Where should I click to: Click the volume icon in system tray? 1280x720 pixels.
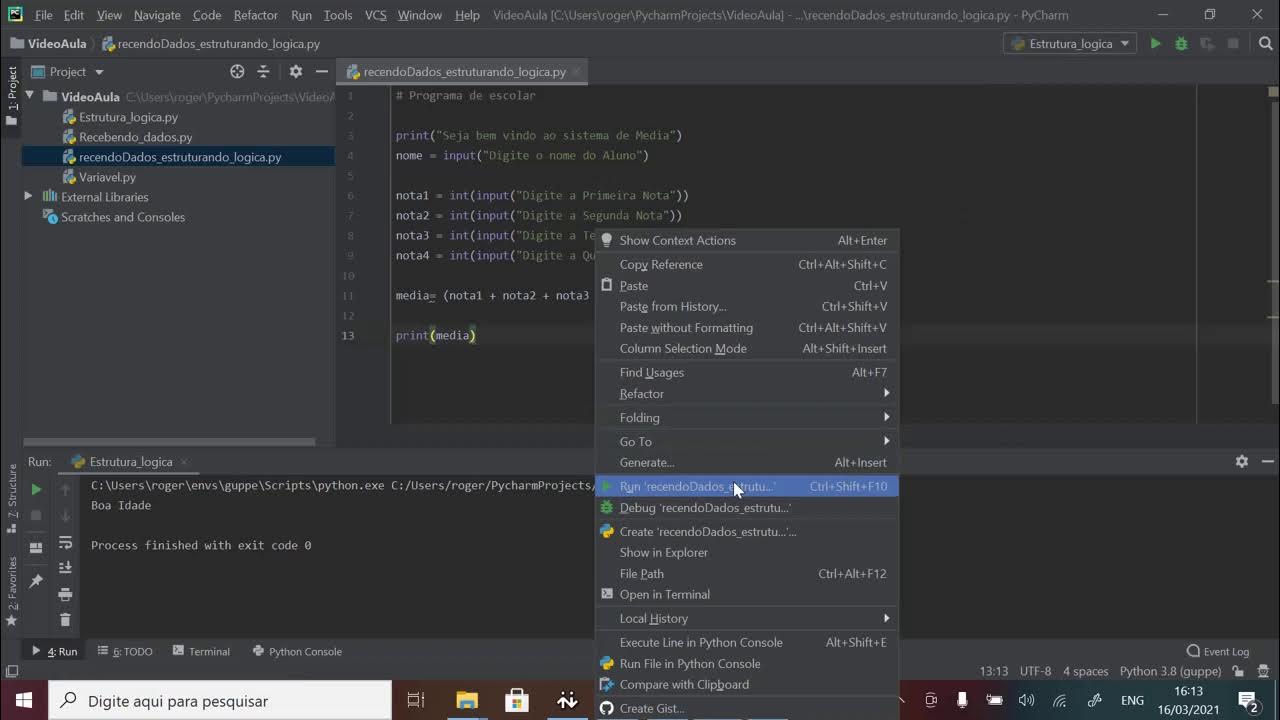point(1027,701)
